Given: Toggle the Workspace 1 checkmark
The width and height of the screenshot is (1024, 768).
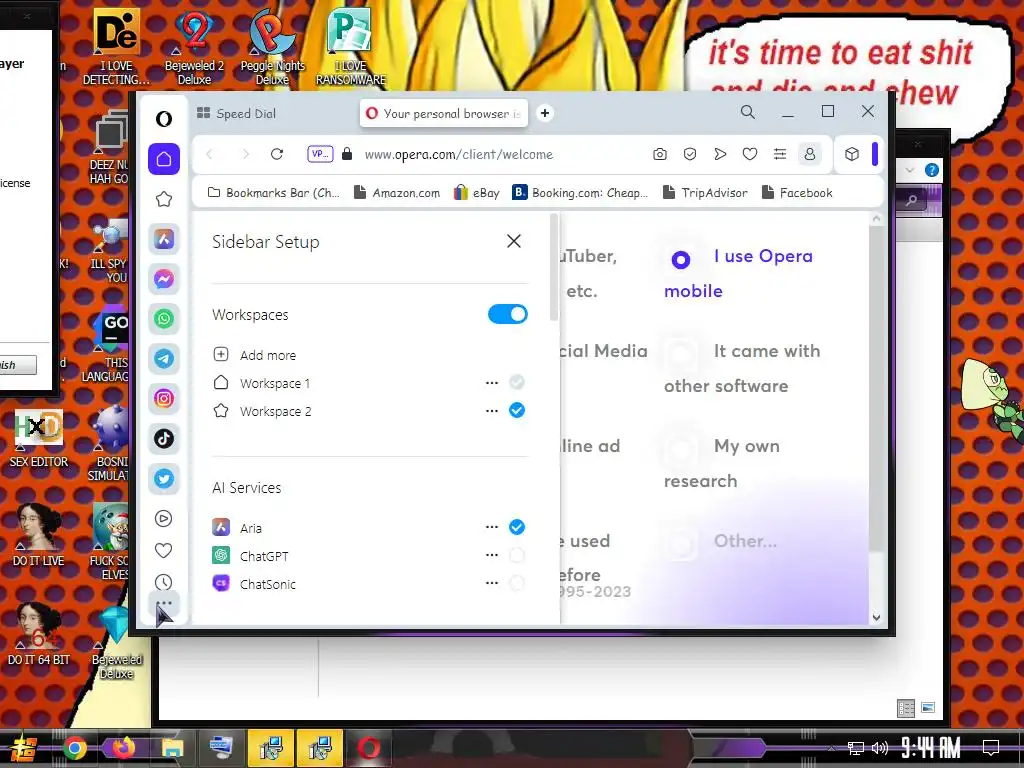Looking at the screenshot, I should tap(517, 382).
